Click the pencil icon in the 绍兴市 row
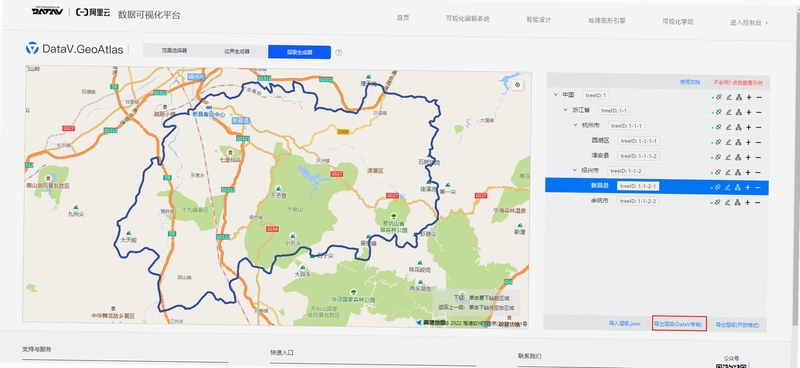Screen dimensions: 800x368 point(728,173)
